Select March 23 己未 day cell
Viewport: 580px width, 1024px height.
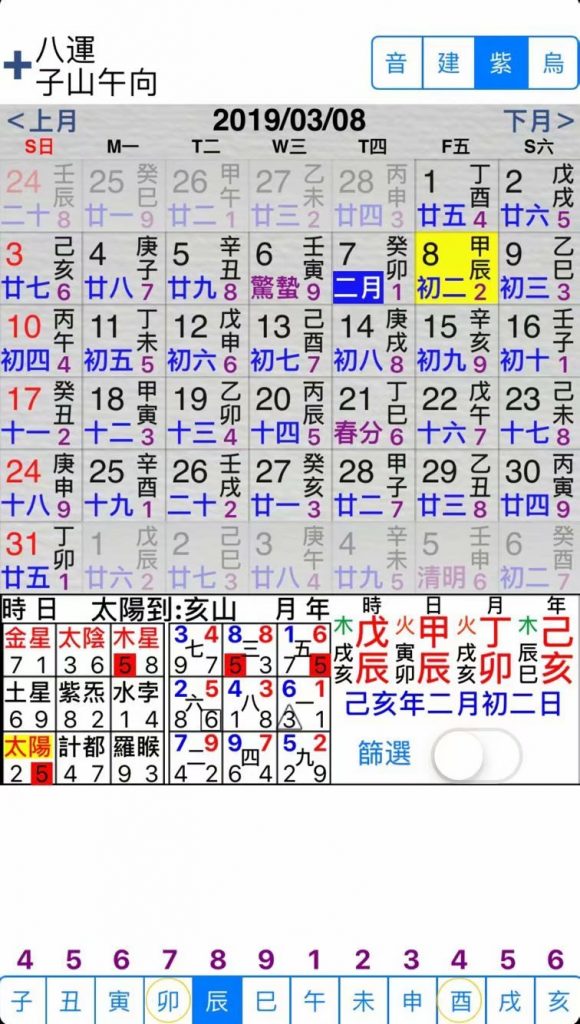(x=540, y=413)
